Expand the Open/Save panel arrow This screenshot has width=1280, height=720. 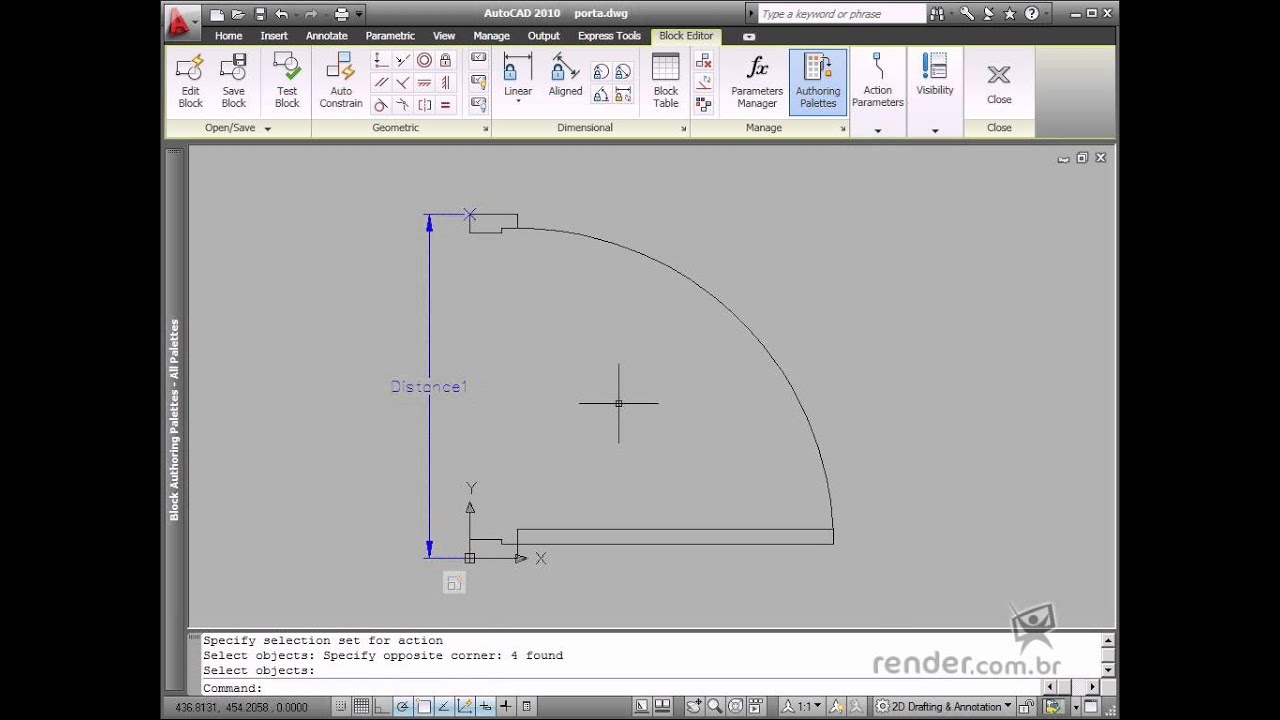tap(268, 129)
